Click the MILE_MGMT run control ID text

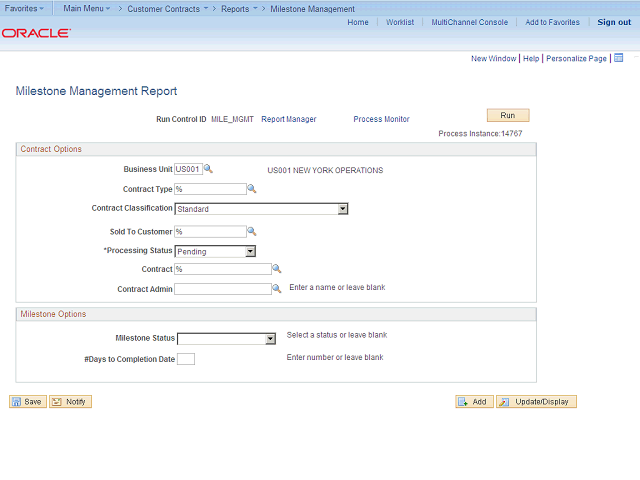232,119
